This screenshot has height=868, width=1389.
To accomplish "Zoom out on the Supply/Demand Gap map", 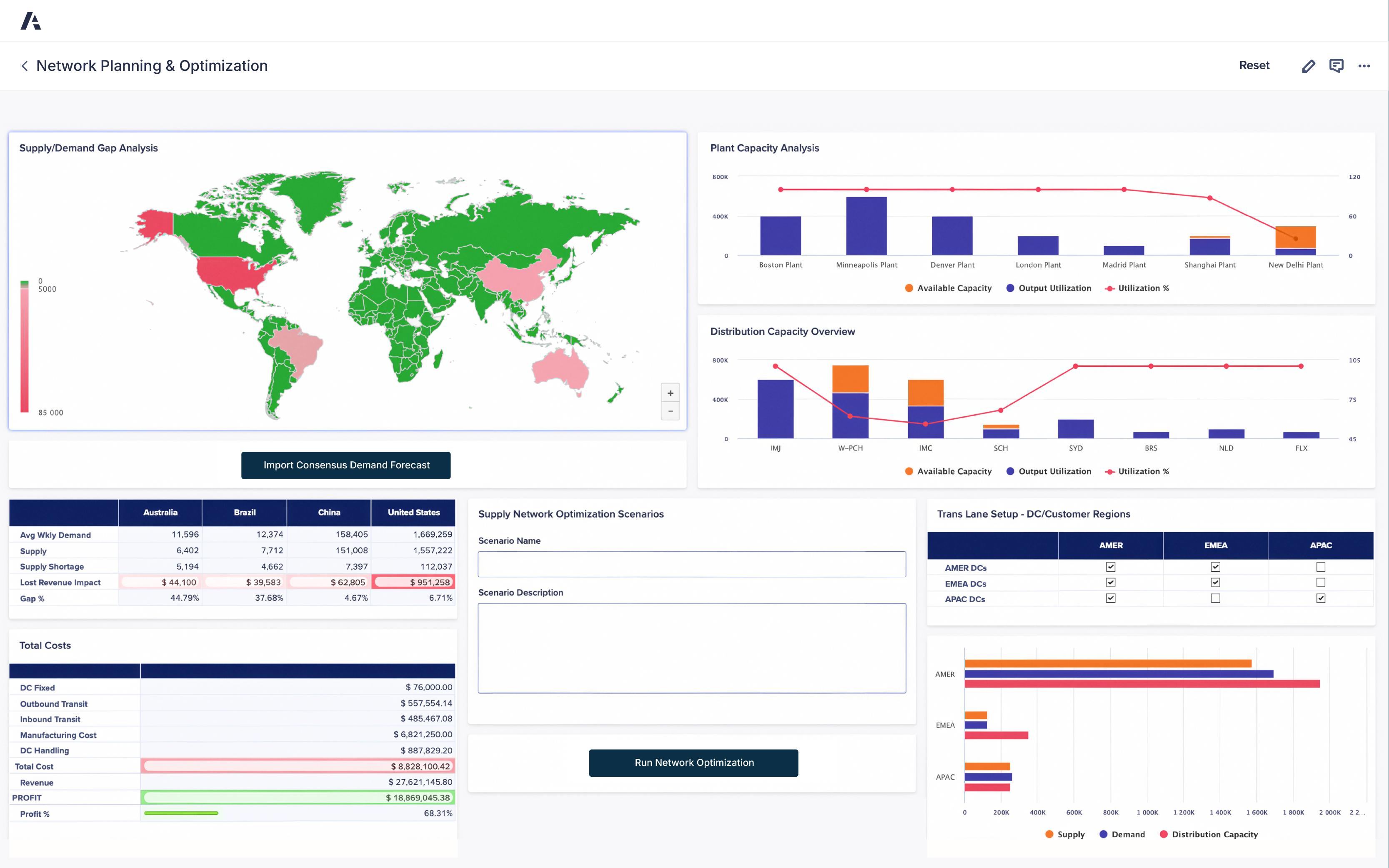I will pos(670,411).
